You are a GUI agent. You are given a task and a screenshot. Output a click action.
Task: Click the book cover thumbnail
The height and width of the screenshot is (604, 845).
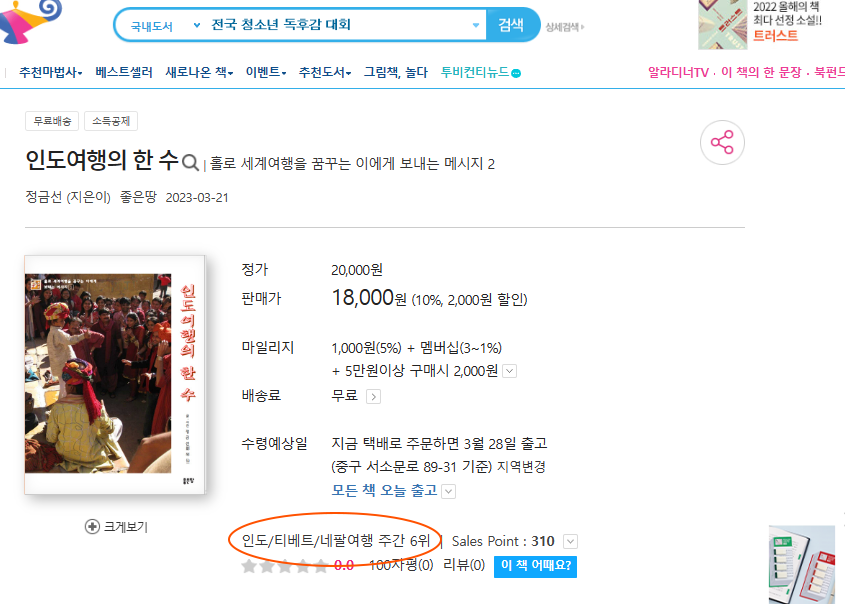(x=115, y=374)
